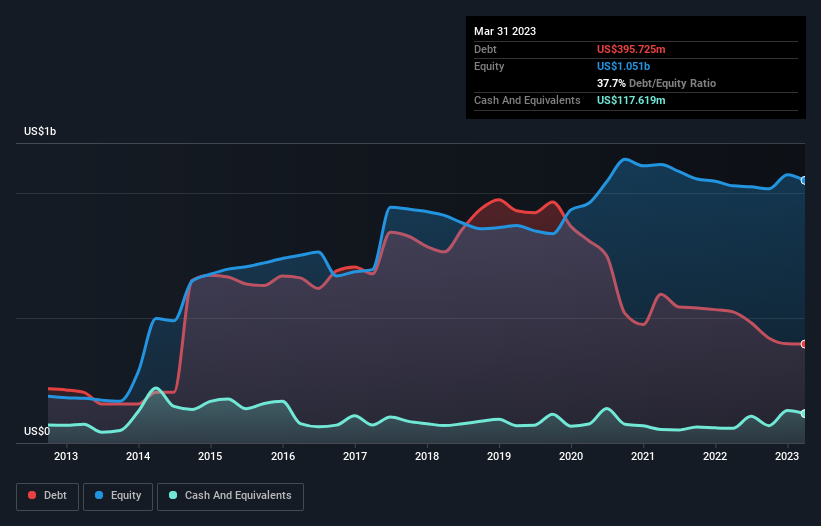Click the blue Equity legend dot
821x526 pixels.
point(99,495)
